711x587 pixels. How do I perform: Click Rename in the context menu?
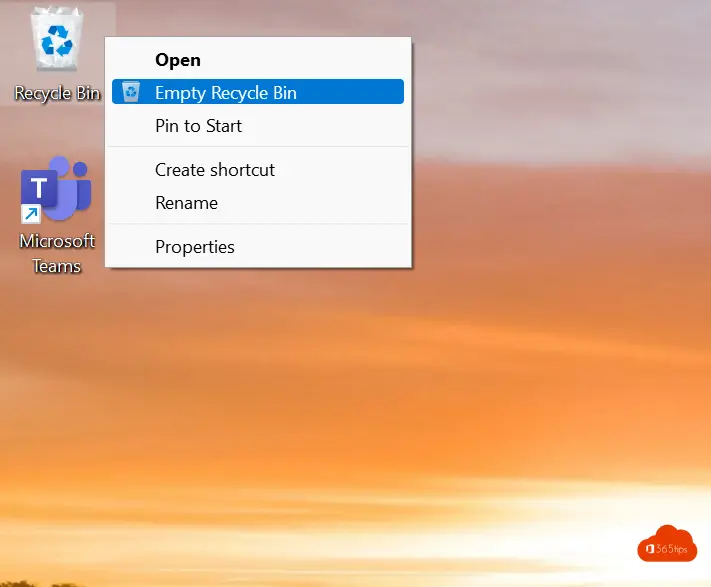point(258,203)
